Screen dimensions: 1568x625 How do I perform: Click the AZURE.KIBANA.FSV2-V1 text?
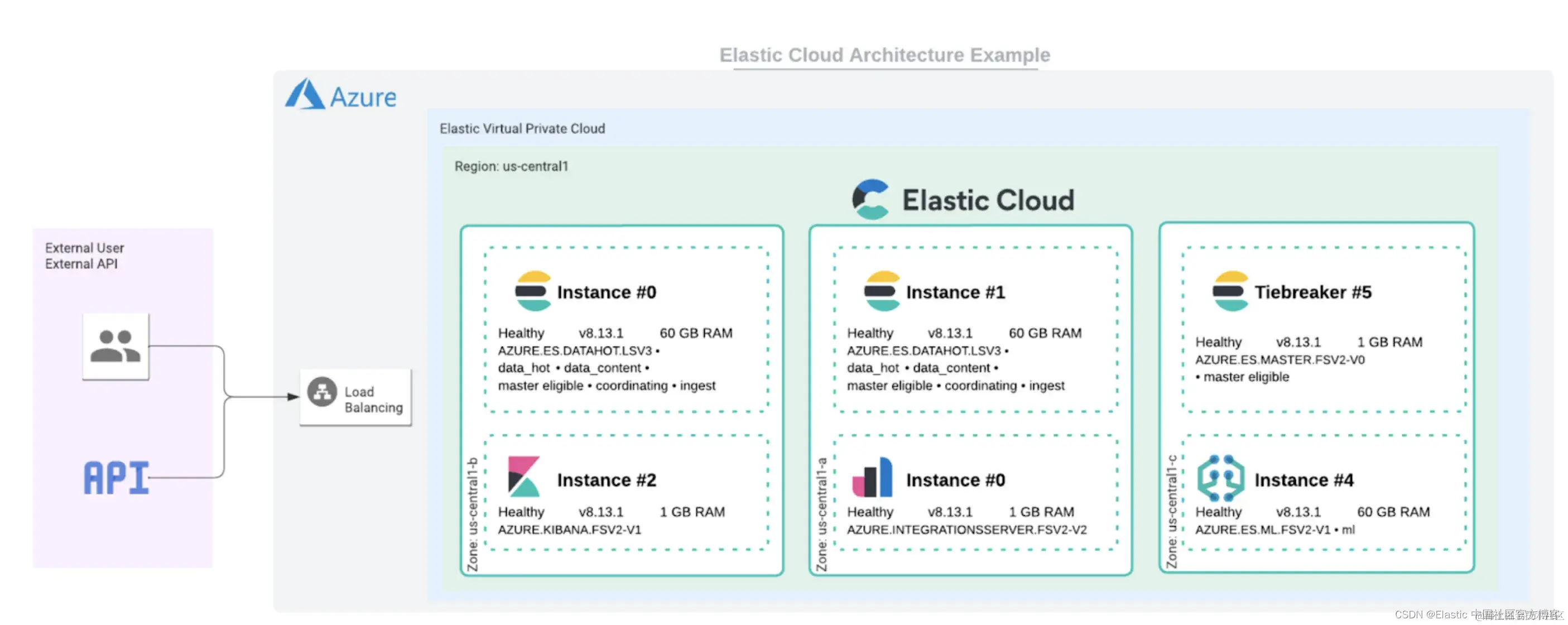pyautogui.click(x=569, y=530)
